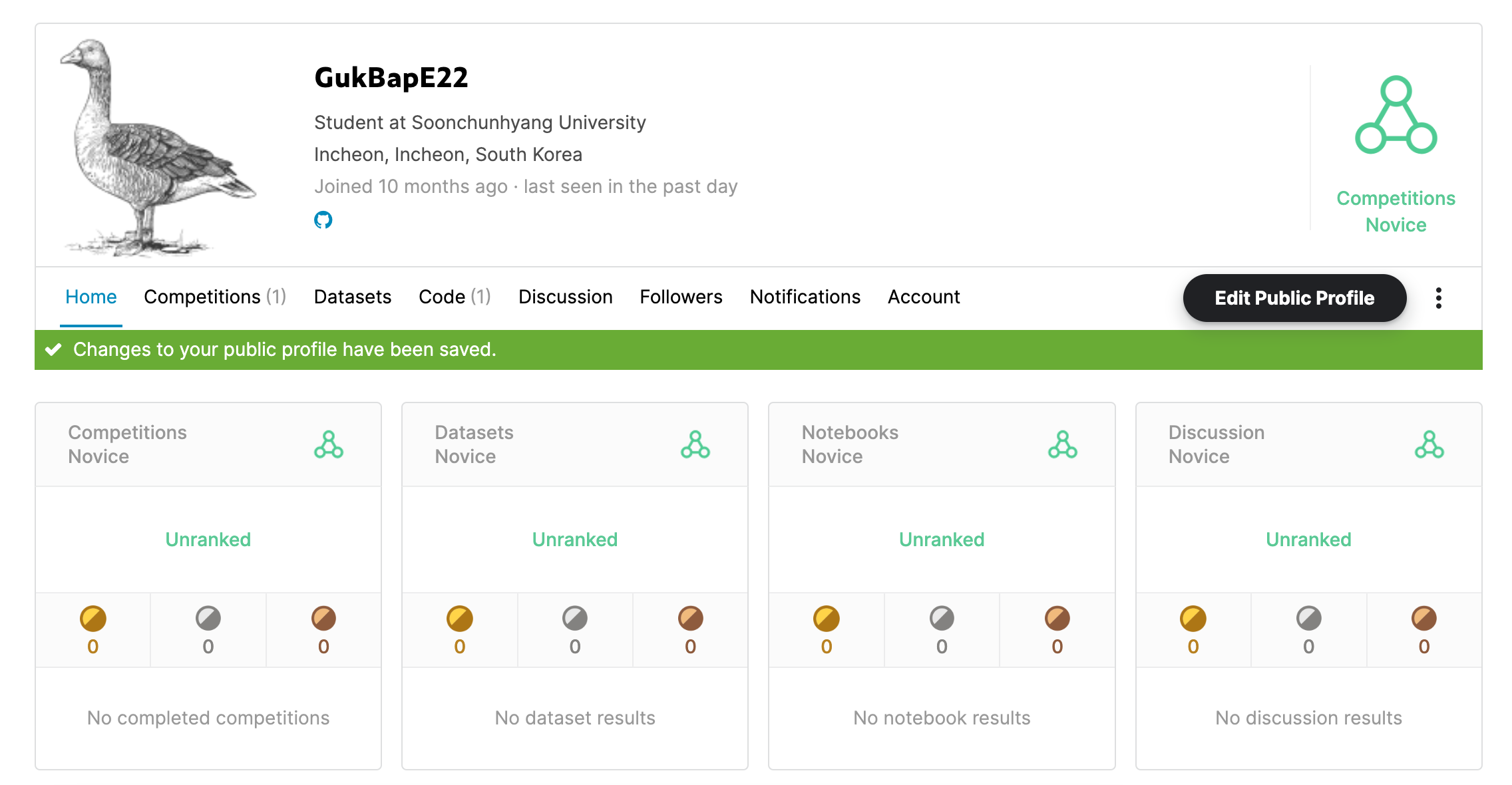
Task: Click 'Student at Soonchunhyang University' text
Action: click(x=480, y=123)
